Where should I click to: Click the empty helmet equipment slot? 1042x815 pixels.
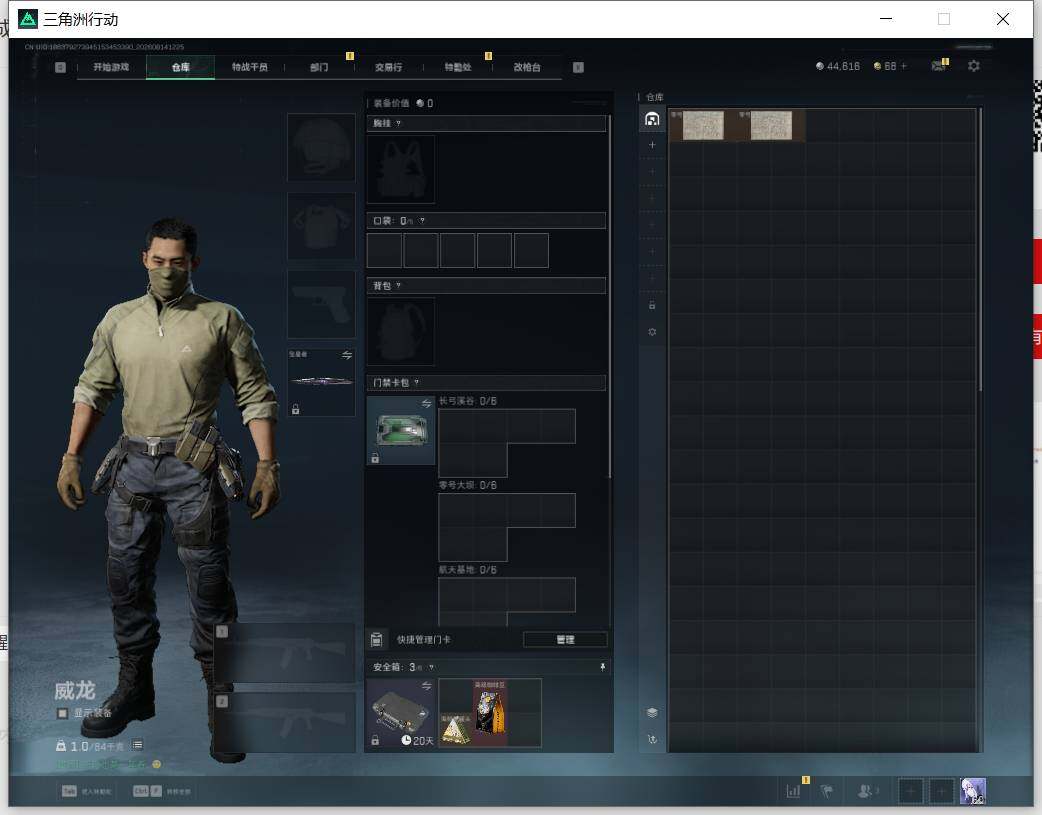[x=321, y=147]
